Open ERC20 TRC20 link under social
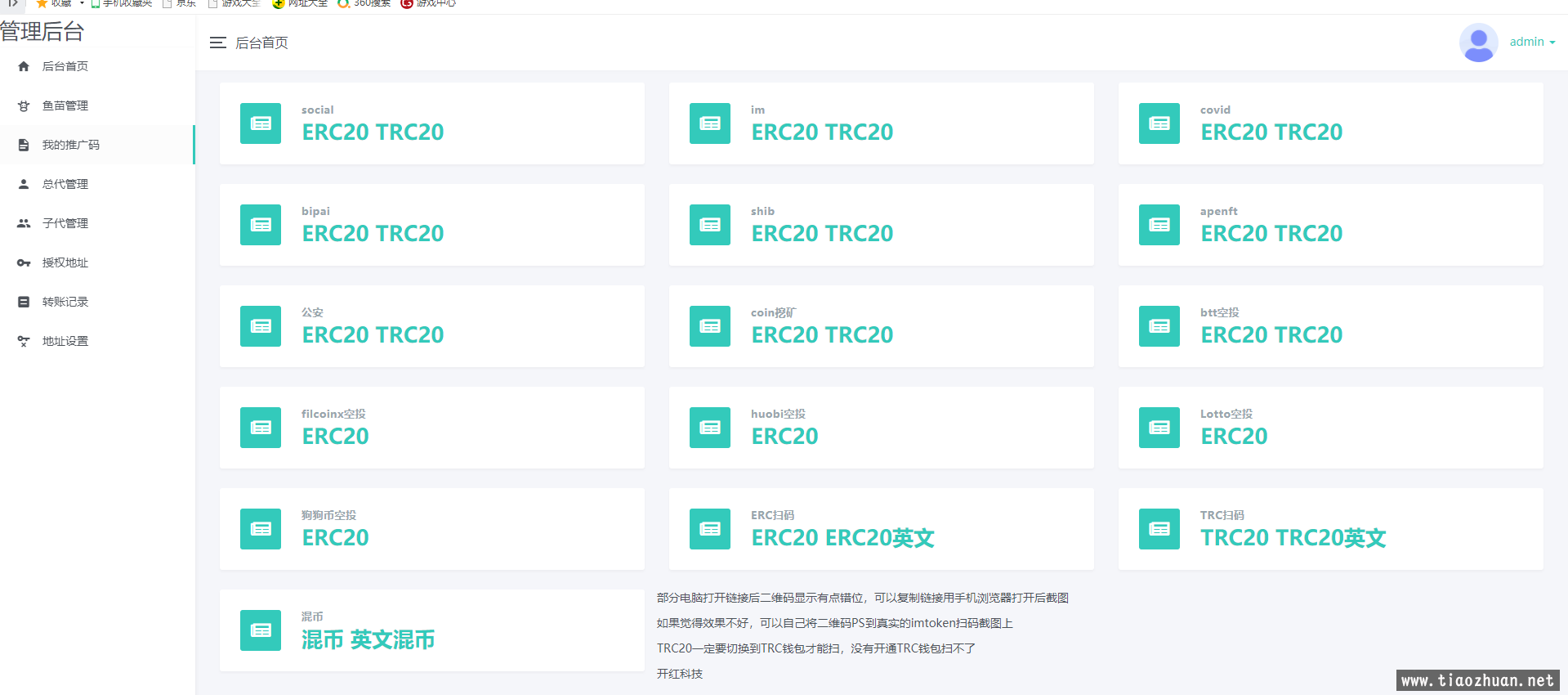 click(373, 132)
